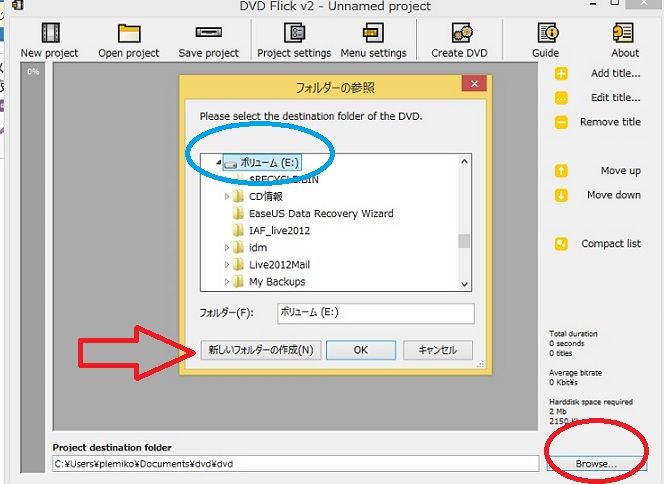This screenshot has width=664, height=484.
Task: Click the folder tree scroll down arrow
Action: click(x=465, y=284)
